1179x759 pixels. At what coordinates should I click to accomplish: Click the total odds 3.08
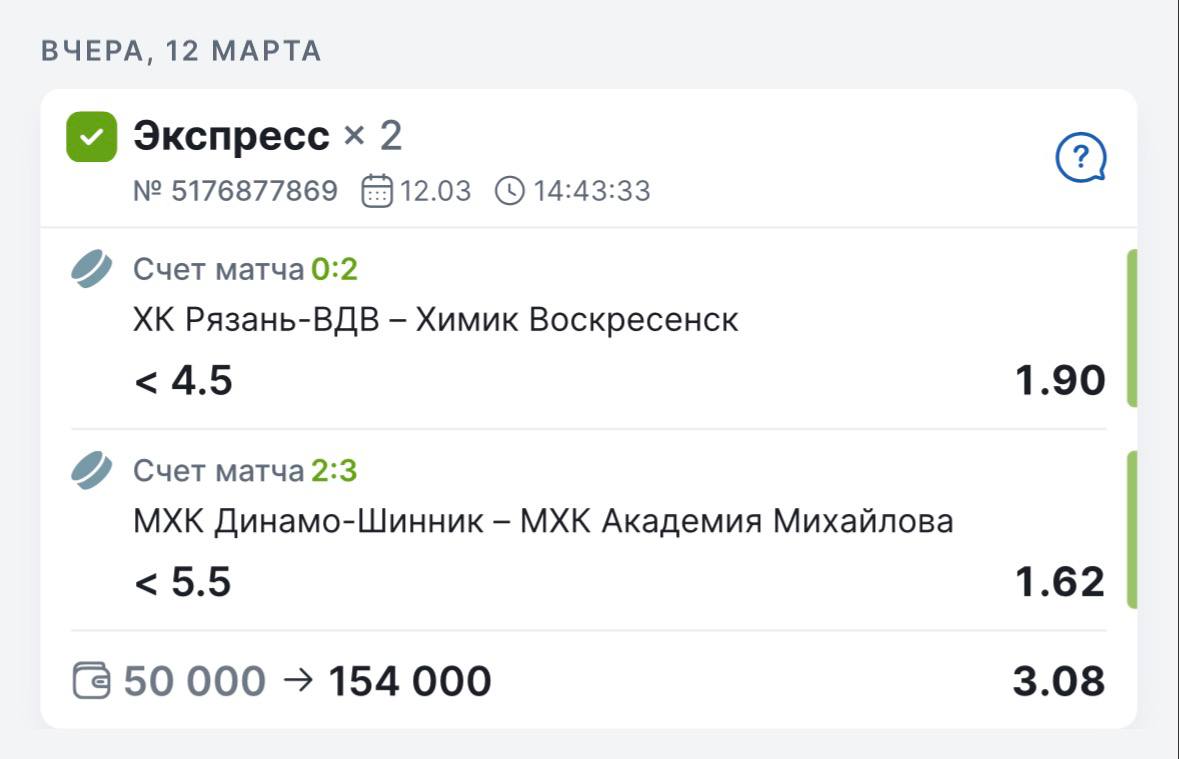click(x=1059, y=682)
